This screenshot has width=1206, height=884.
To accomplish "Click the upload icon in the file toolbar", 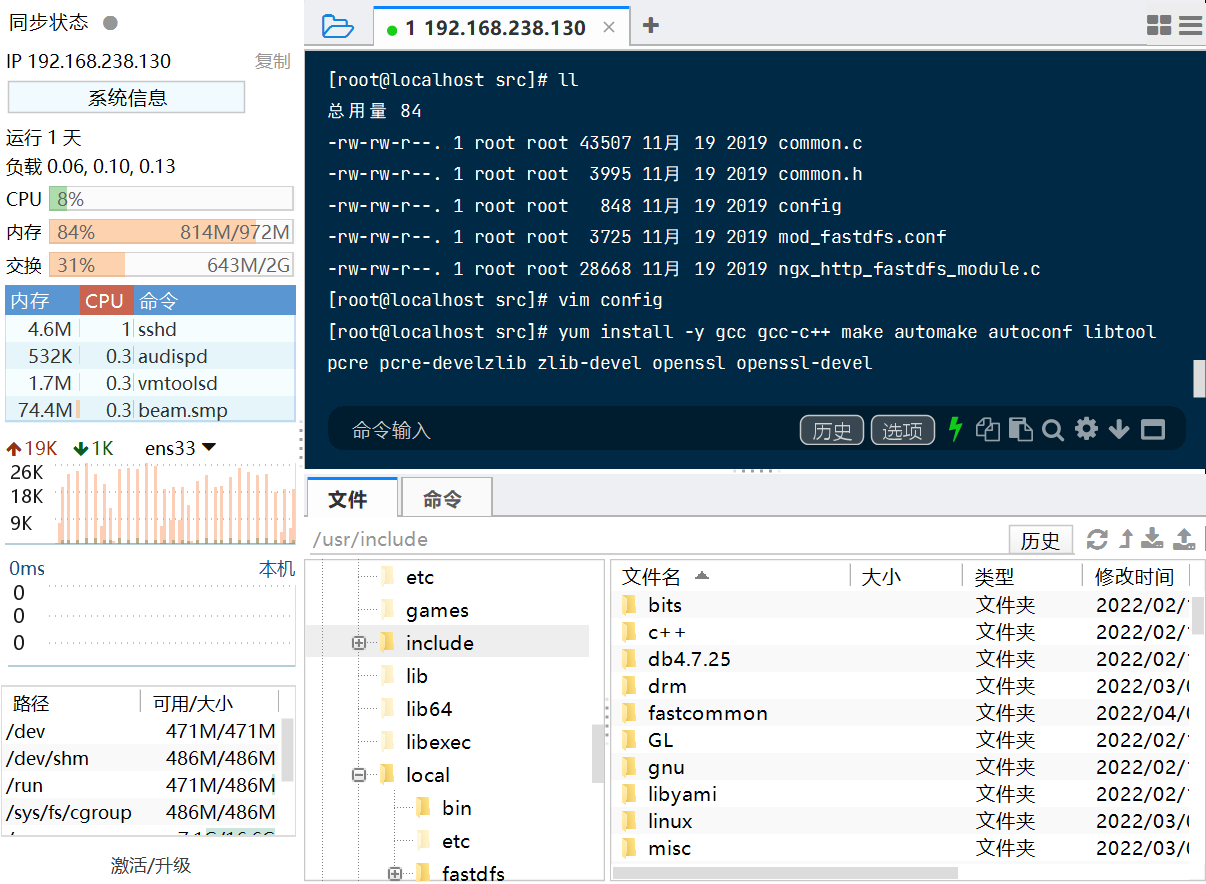I will [1184, 539].
